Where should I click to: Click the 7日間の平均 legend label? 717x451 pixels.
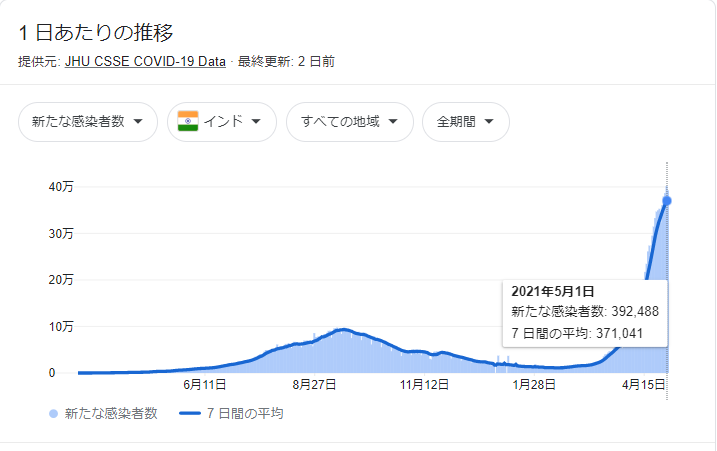[x=245, y=413]
